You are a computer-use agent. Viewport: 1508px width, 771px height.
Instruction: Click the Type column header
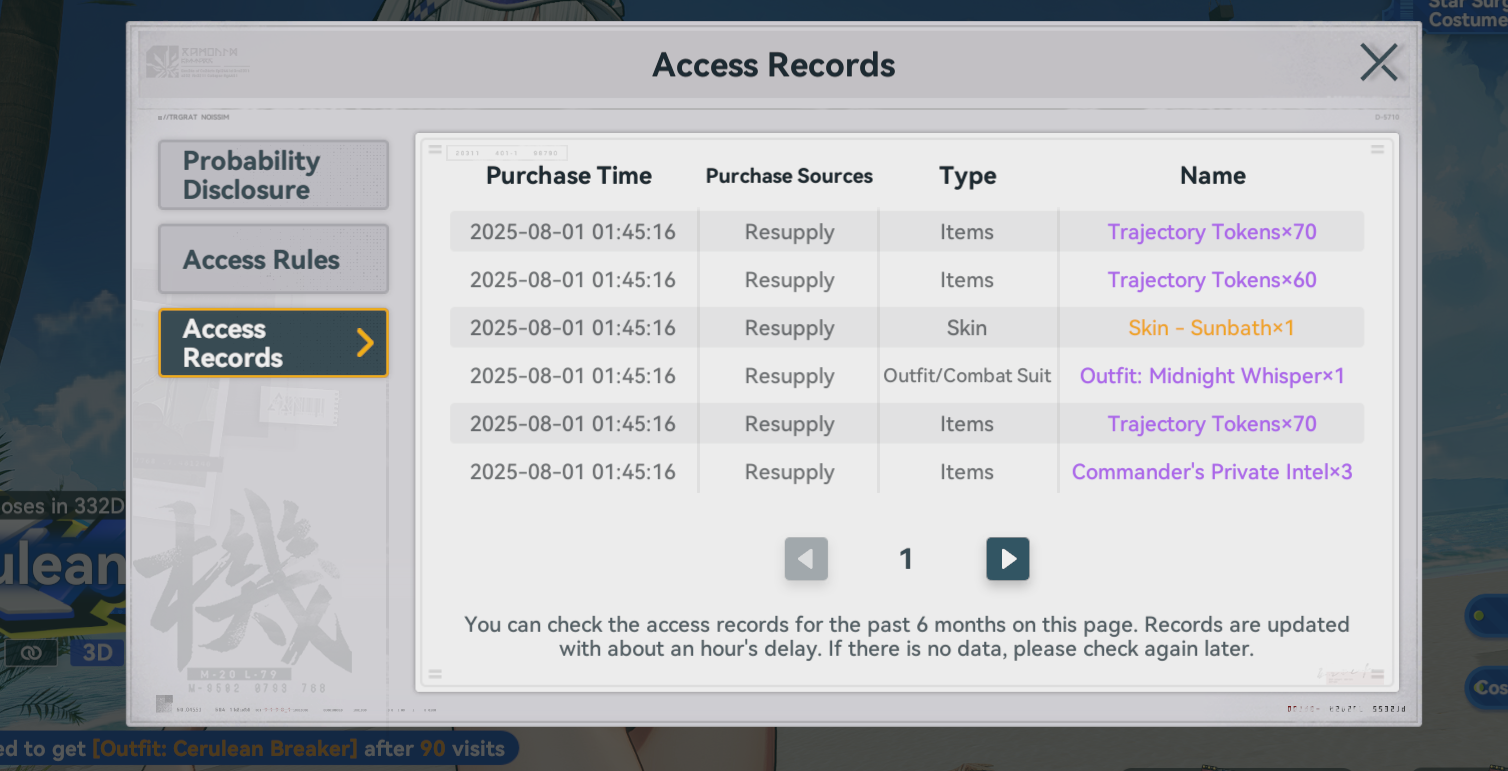pos(968,176)
